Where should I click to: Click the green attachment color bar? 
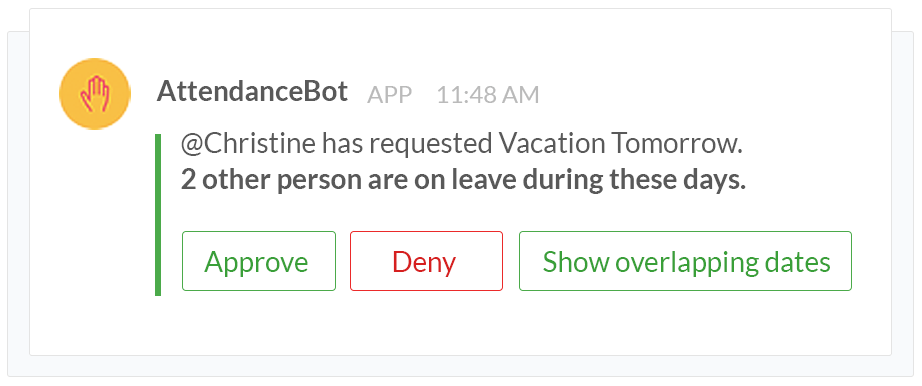click(x=158, y=215)
